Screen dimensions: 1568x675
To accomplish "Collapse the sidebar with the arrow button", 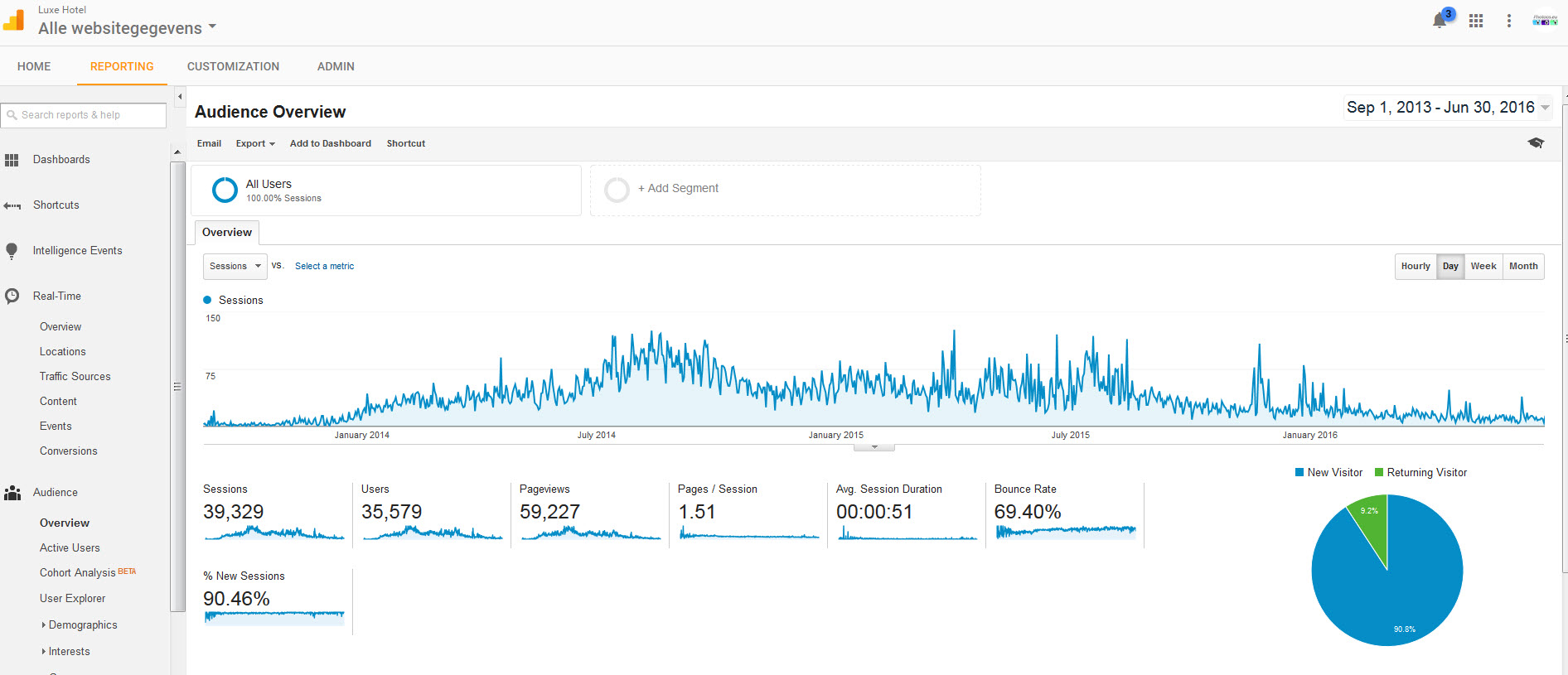I will [180, 97].
